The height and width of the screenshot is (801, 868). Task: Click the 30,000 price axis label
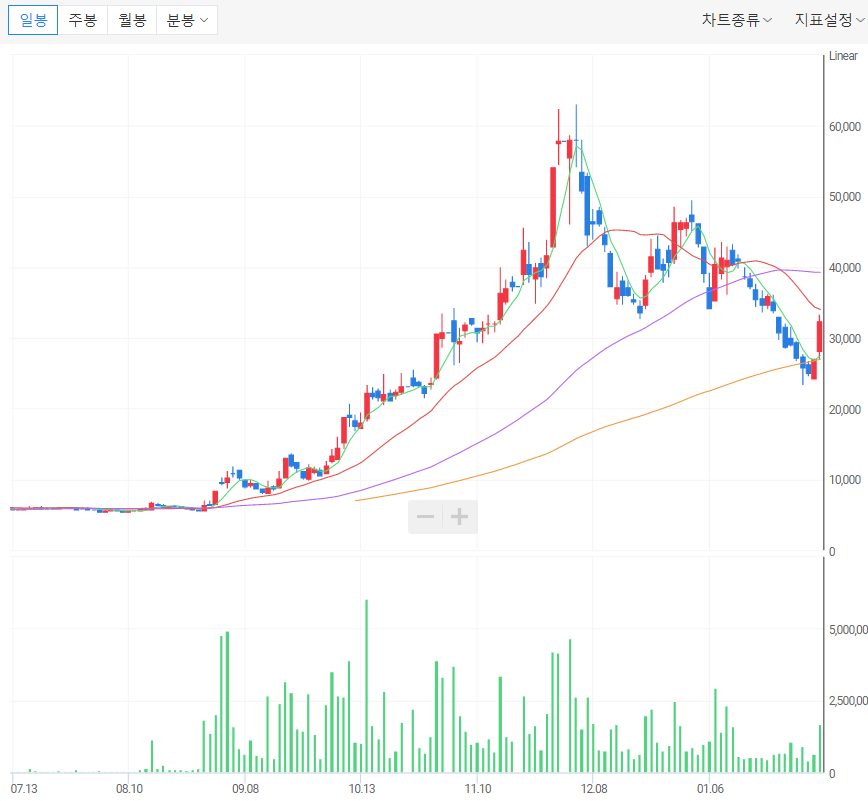point(845,339)
